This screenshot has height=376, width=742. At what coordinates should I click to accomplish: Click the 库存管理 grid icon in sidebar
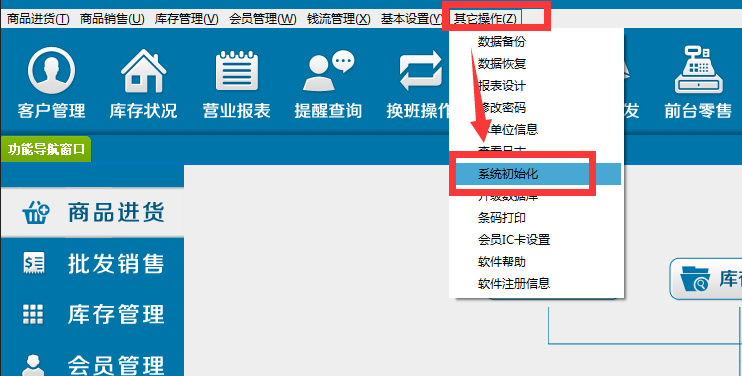click(33, 315)
